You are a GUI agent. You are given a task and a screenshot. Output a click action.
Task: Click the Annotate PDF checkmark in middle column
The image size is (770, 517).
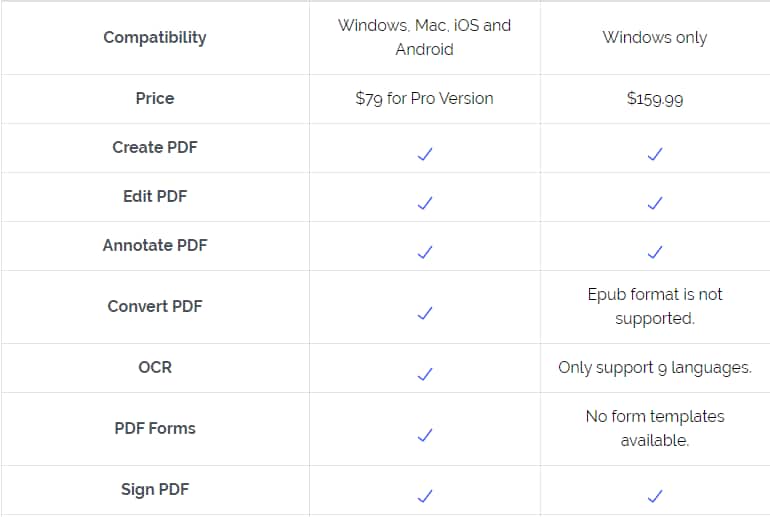(425, 252)
